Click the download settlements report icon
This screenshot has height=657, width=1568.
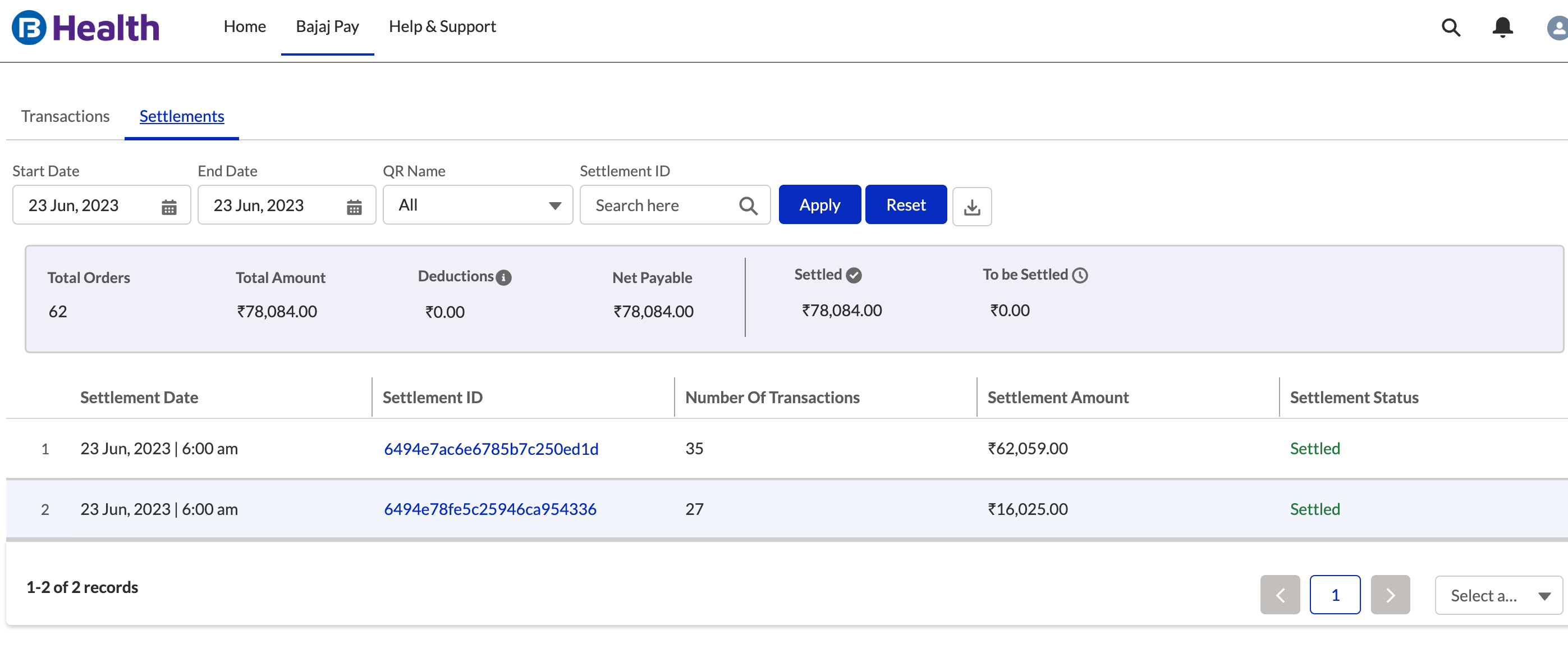coord(971,207)
